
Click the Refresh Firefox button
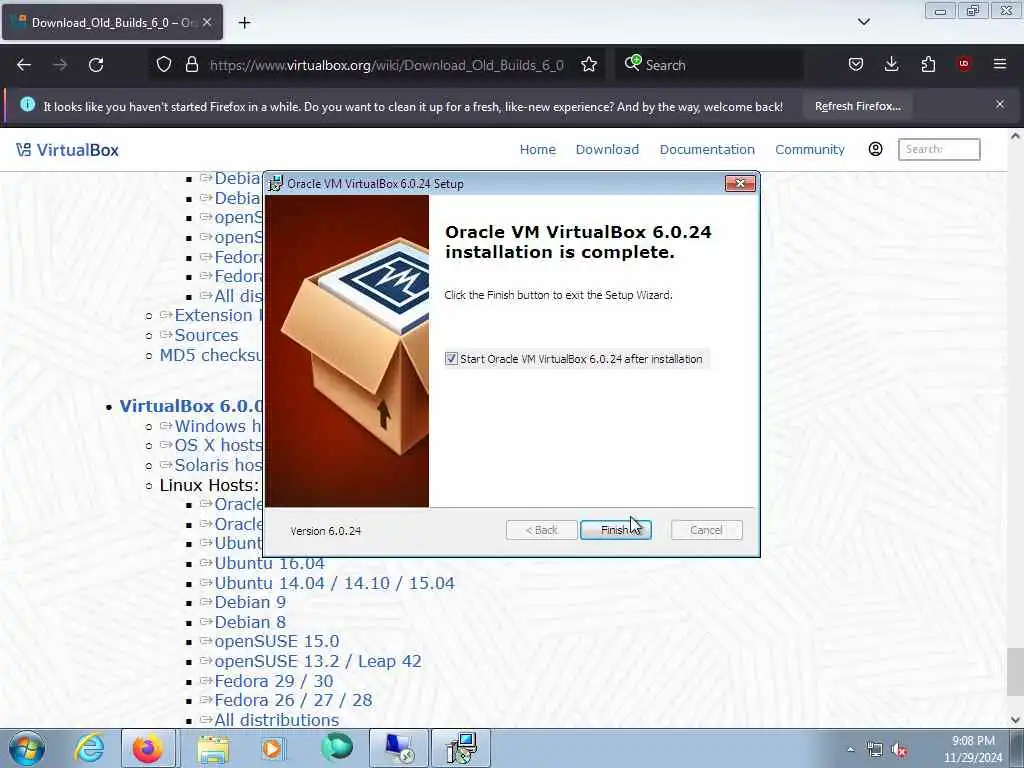click(857, 106)
